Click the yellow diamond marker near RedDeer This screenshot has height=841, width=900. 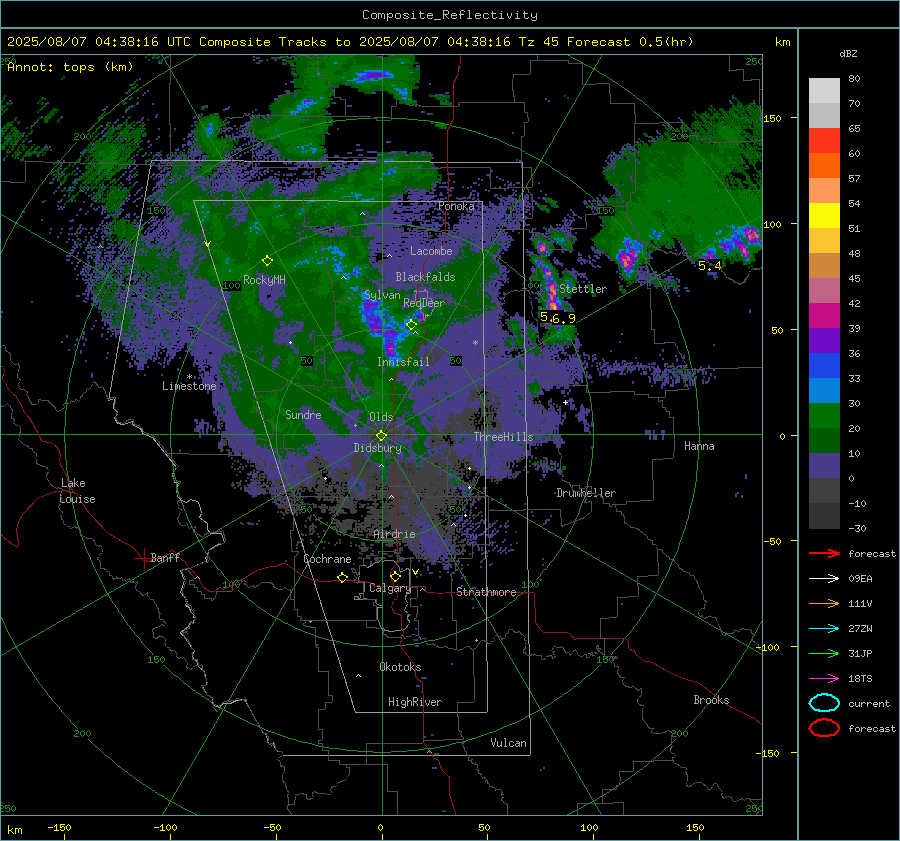coord(411,325)
